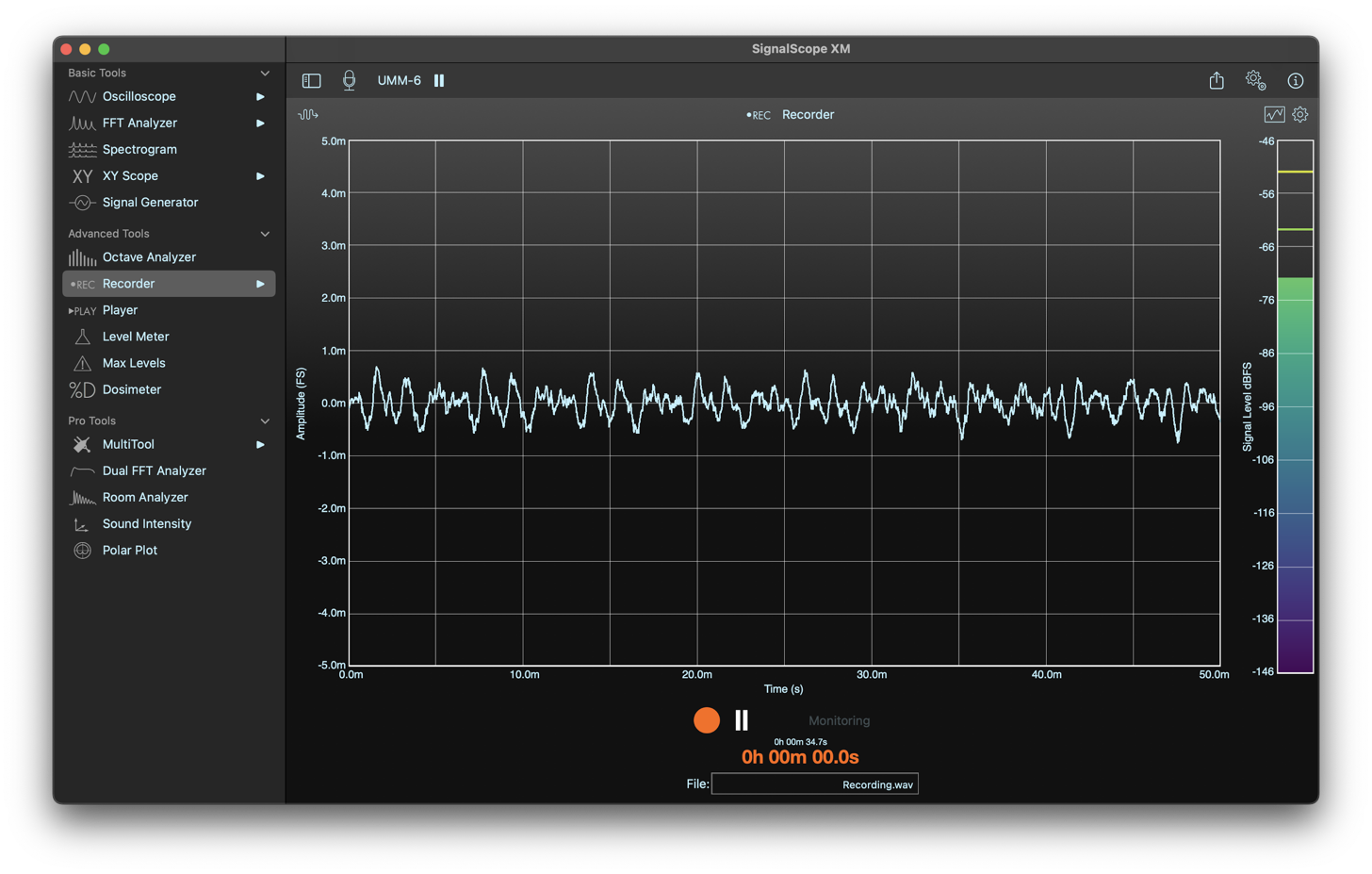This screenshot has width=1372, height=874.
Task: Click the 0h 00m 34.7s available time
Action: click(800, 742)
